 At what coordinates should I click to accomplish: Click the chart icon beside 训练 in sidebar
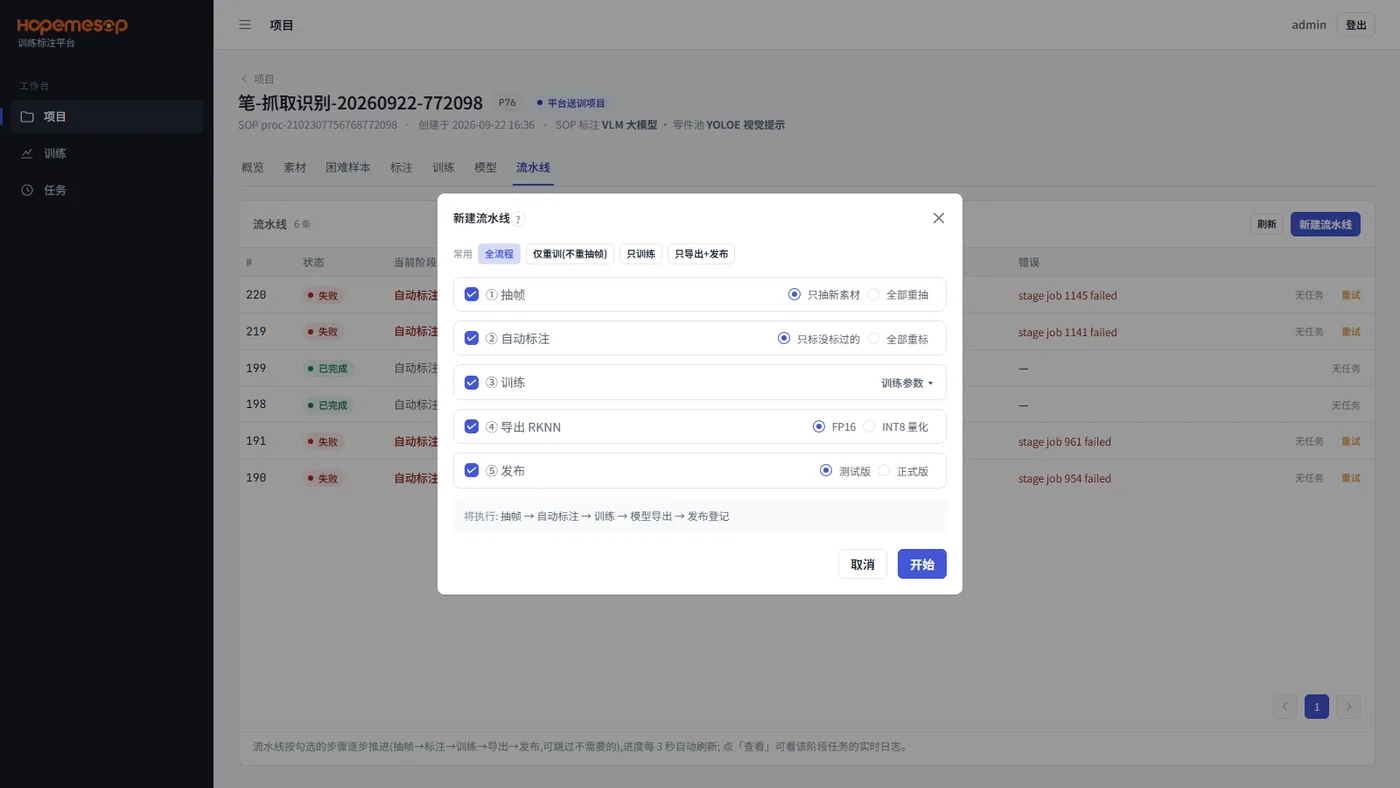coord(27,153)
